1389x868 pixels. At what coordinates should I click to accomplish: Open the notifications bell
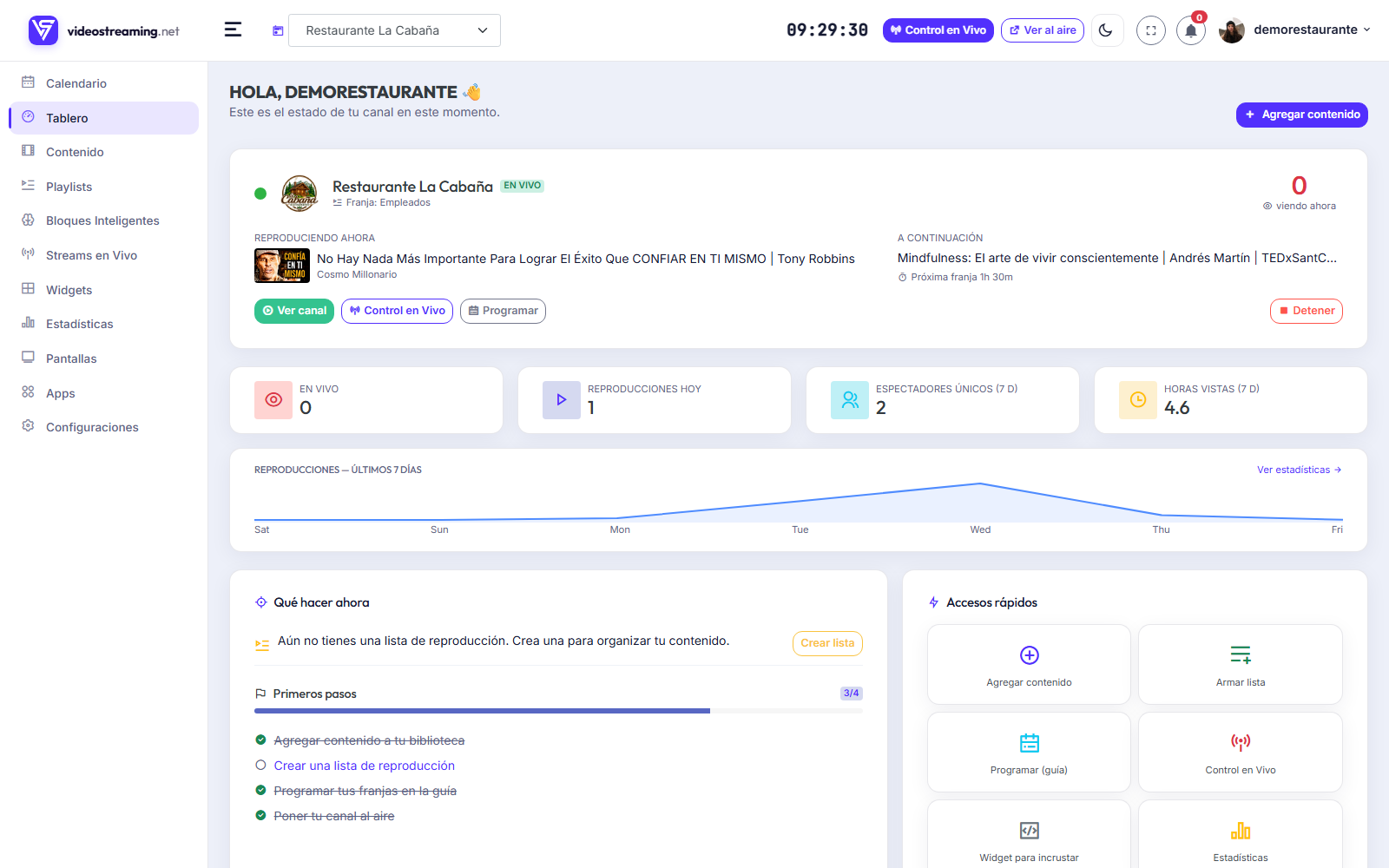(1191, 30)
